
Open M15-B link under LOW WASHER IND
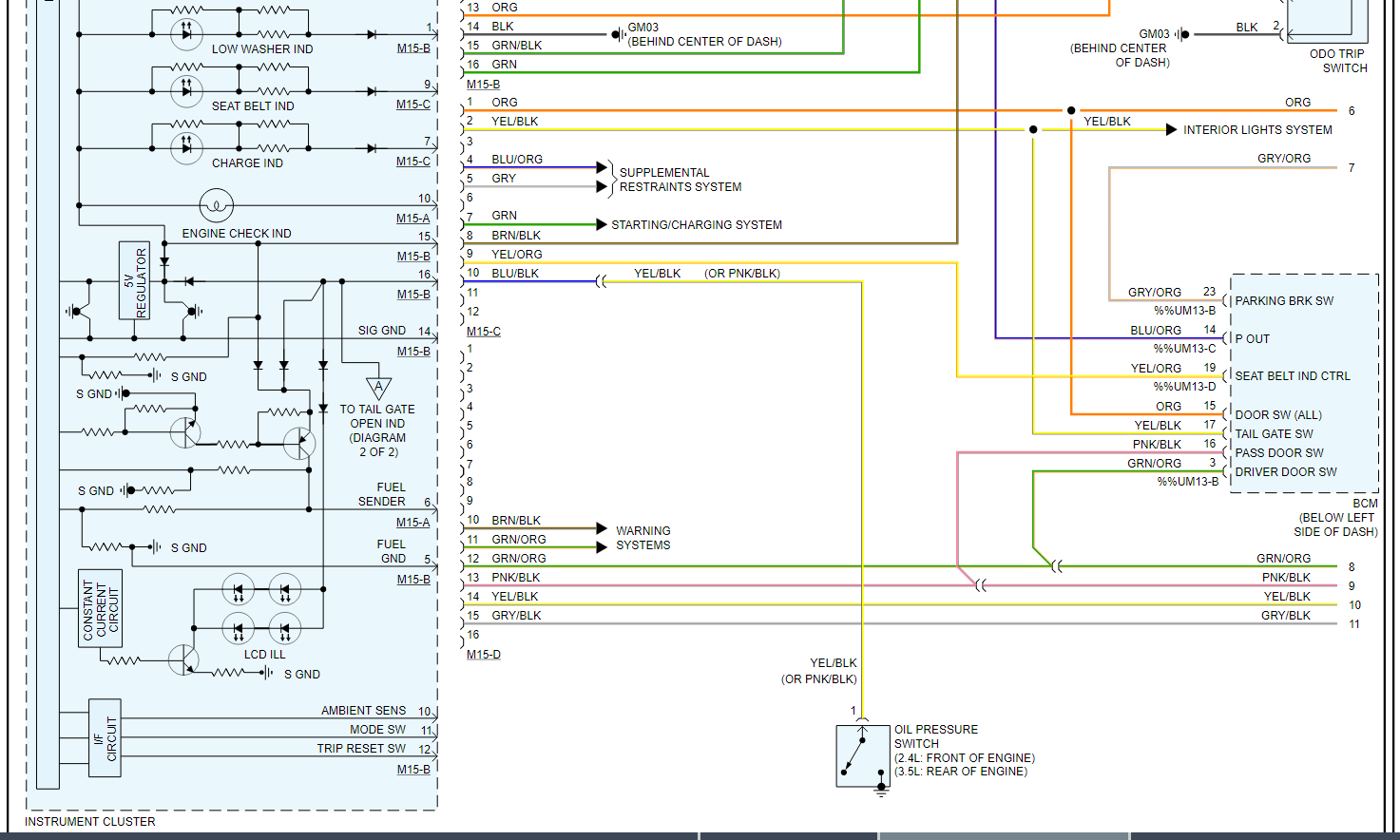point(413,48)
